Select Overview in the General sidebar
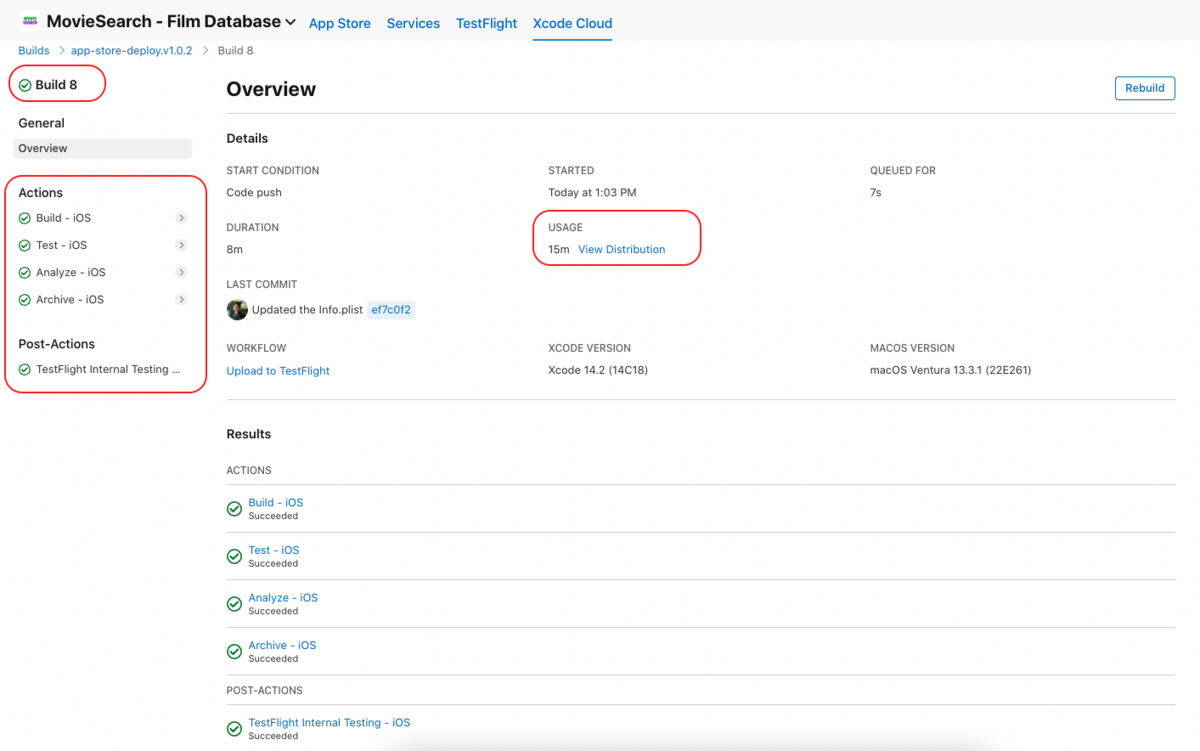 (x=103, y=148)
